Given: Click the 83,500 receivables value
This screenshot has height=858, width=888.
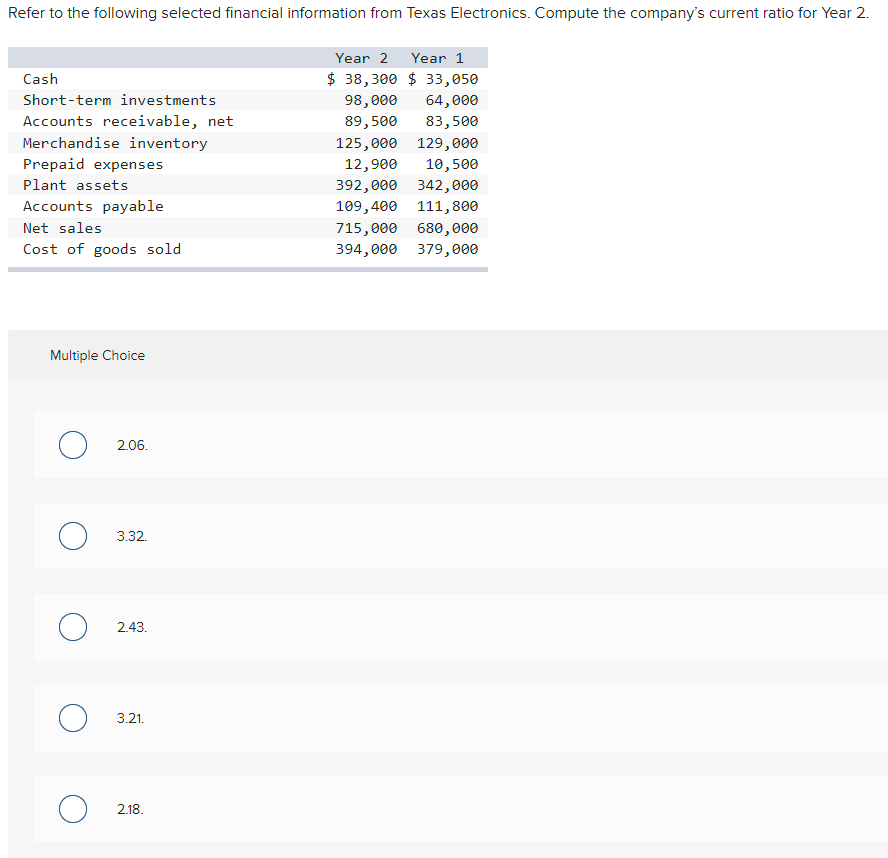Looking at the screenshot, I should coord(452,121).
